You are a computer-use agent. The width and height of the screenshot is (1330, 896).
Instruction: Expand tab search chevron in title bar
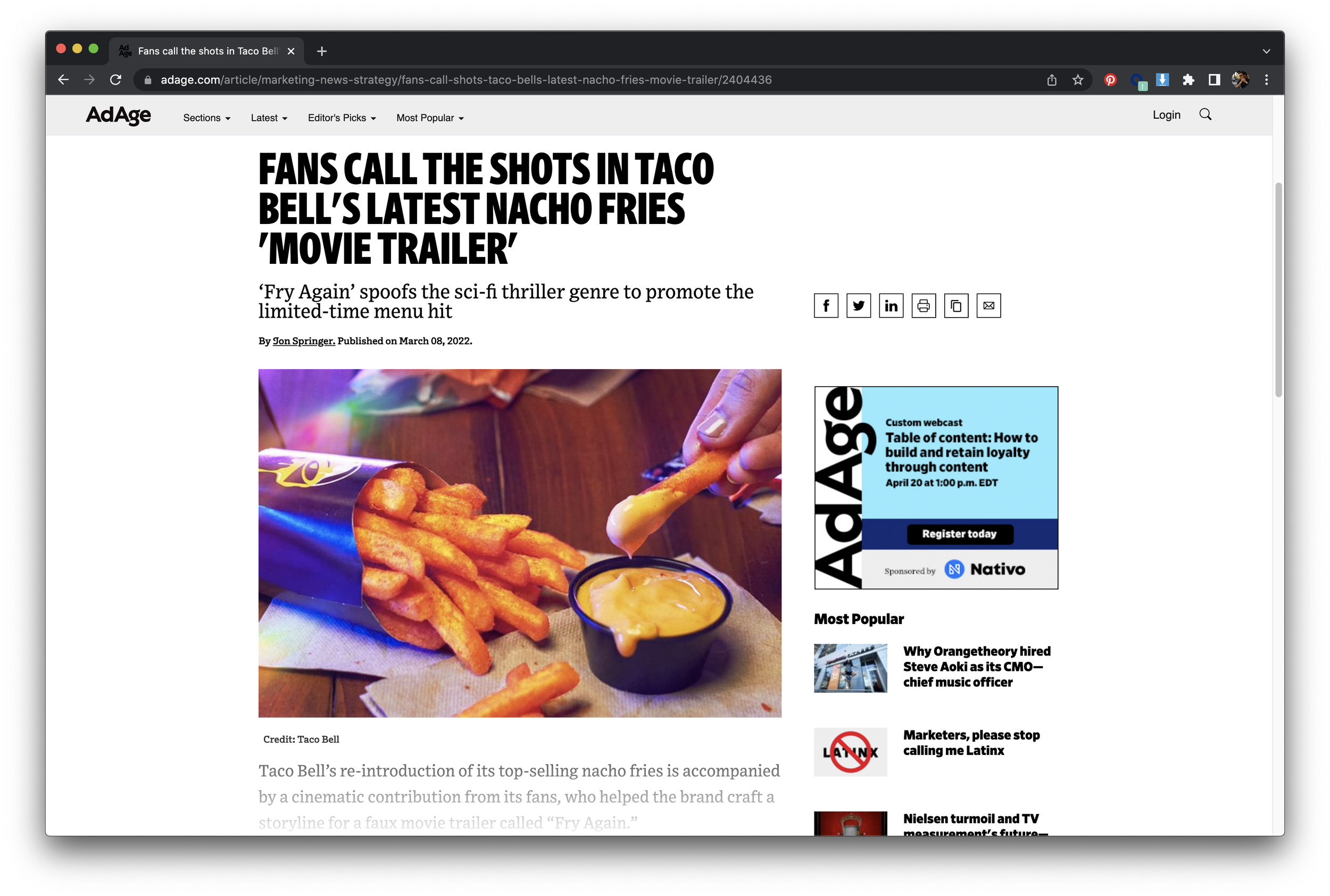click(1266, 51)
